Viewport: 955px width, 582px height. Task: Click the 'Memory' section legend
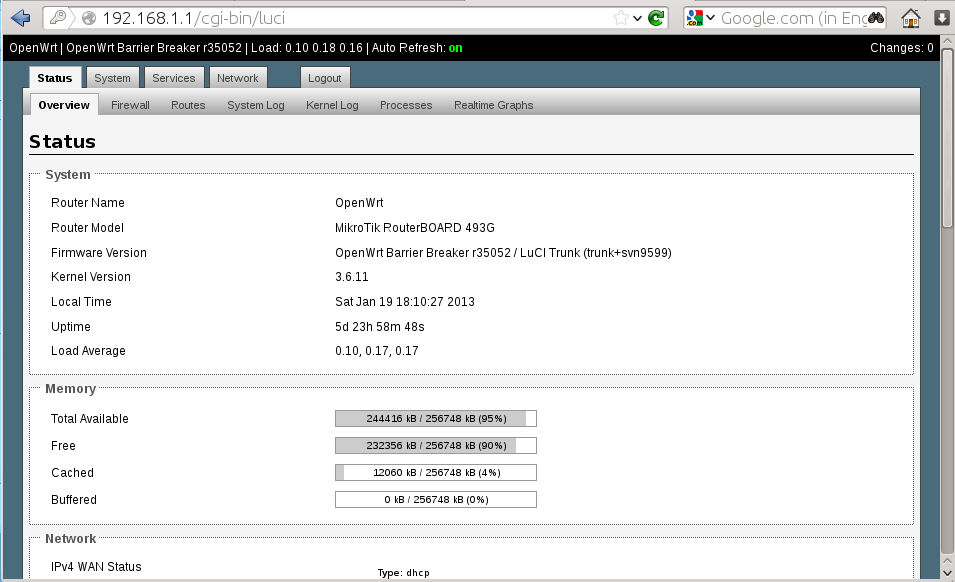pos(71,389)
